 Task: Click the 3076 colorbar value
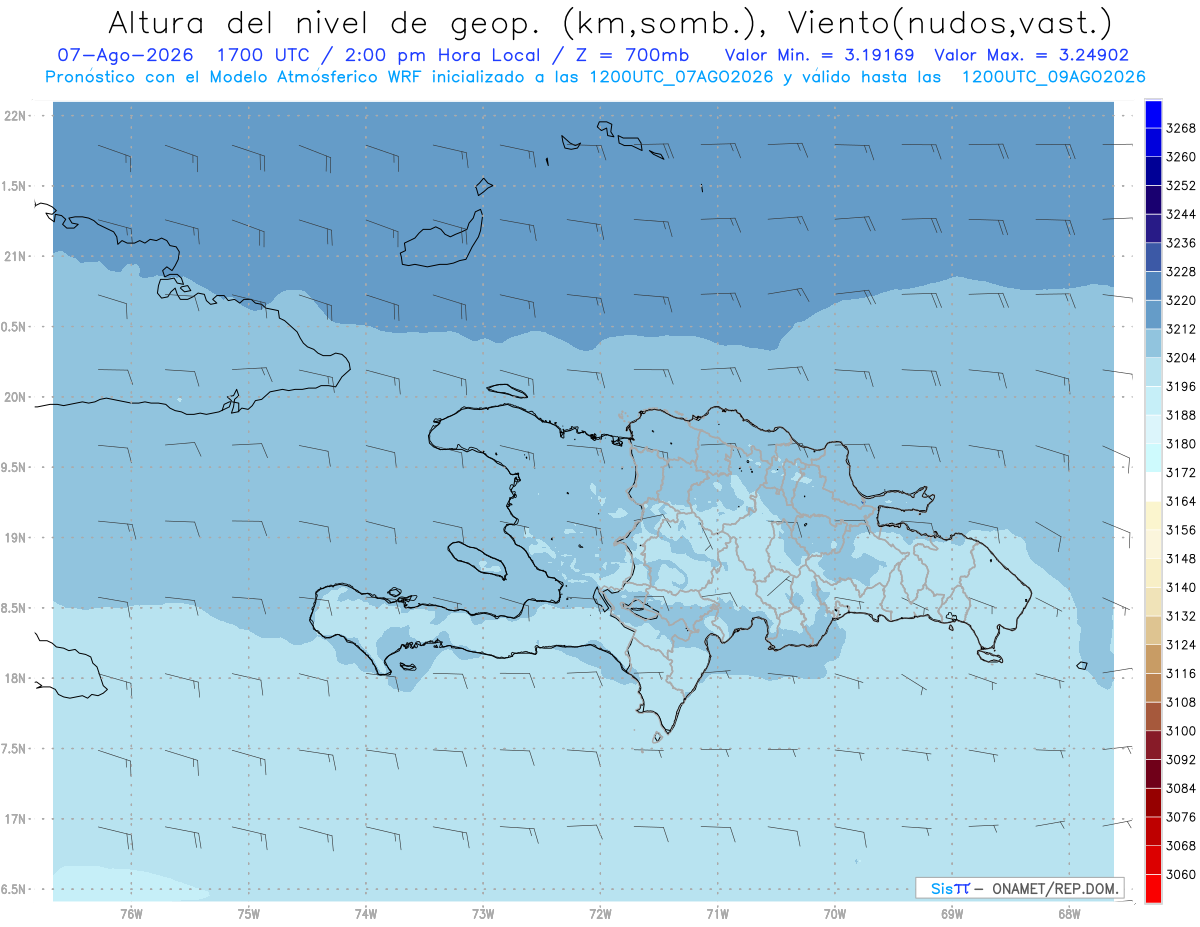tap(1181, 817)
